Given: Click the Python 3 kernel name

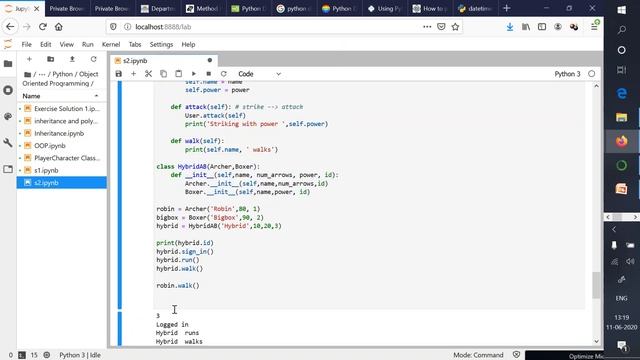Looking at the screenshot, I should point(567,74).
